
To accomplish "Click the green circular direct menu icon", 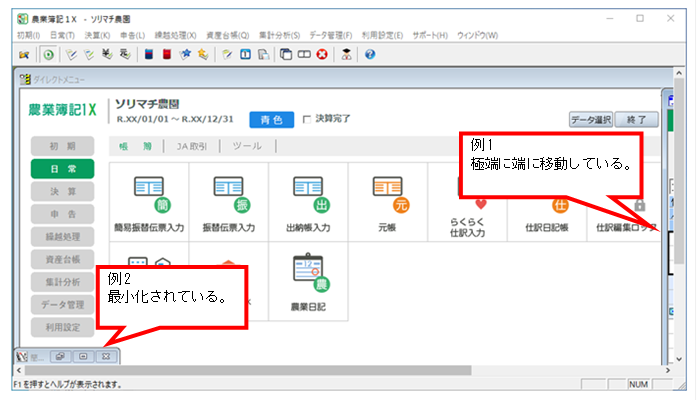I will 48,55.
